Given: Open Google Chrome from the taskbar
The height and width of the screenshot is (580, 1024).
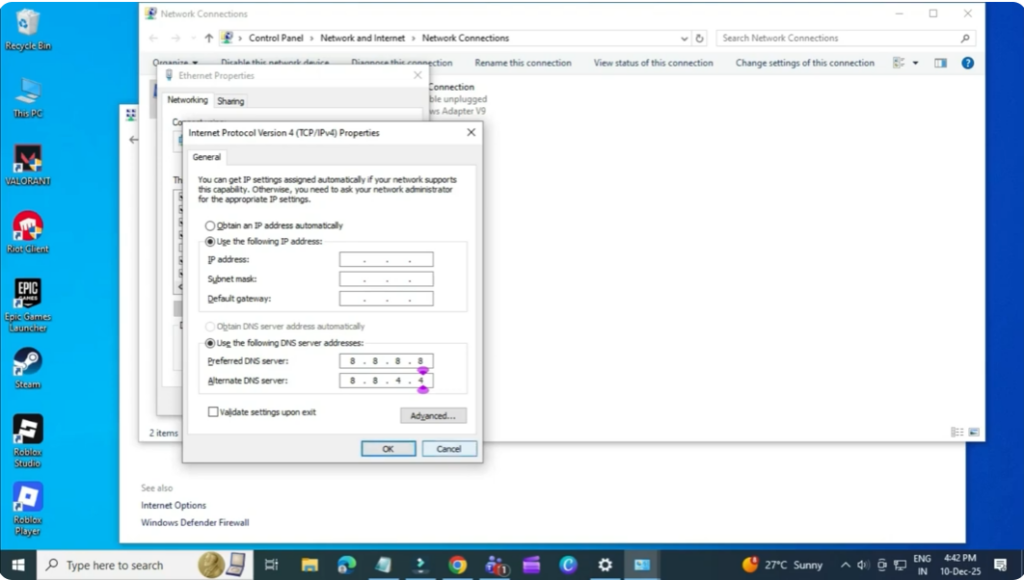Looking at the screenshot, I should (458, 565).
